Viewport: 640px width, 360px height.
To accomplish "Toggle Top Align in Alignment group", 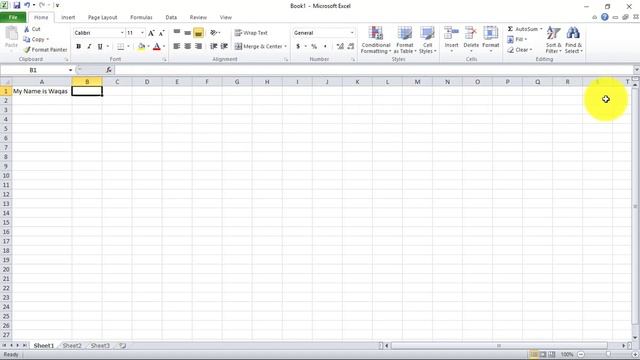I will pos(177,32).
